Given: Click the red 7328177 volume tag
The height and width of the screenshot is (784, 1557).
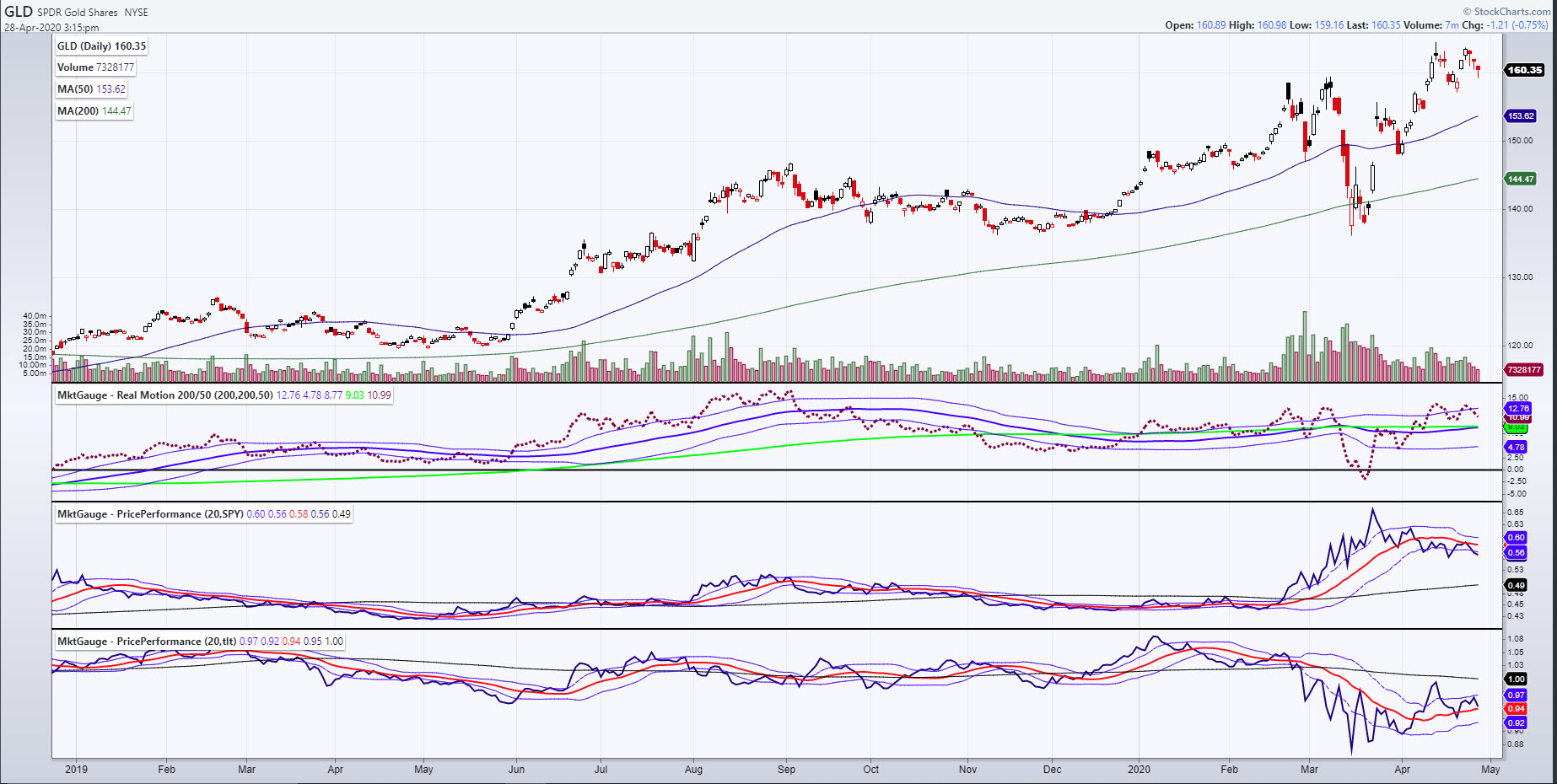Looking at the screenshot, I should 1523,369.
